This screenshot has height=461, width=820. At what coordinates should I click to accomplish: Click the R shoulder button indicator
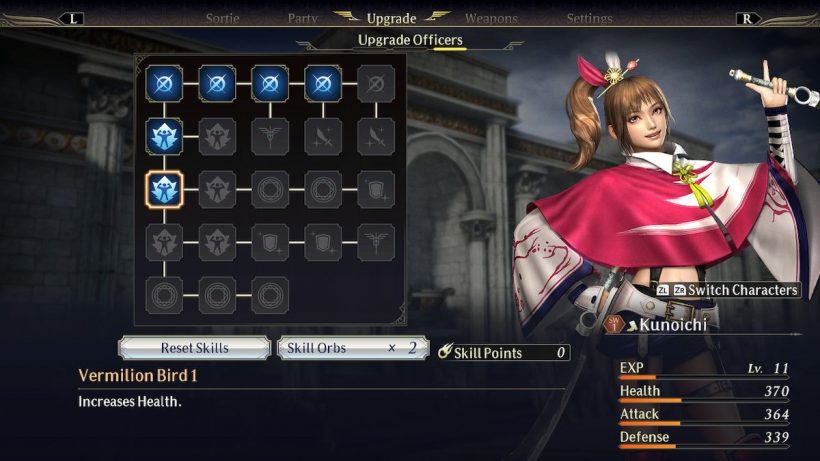click(x=747, y=19)
